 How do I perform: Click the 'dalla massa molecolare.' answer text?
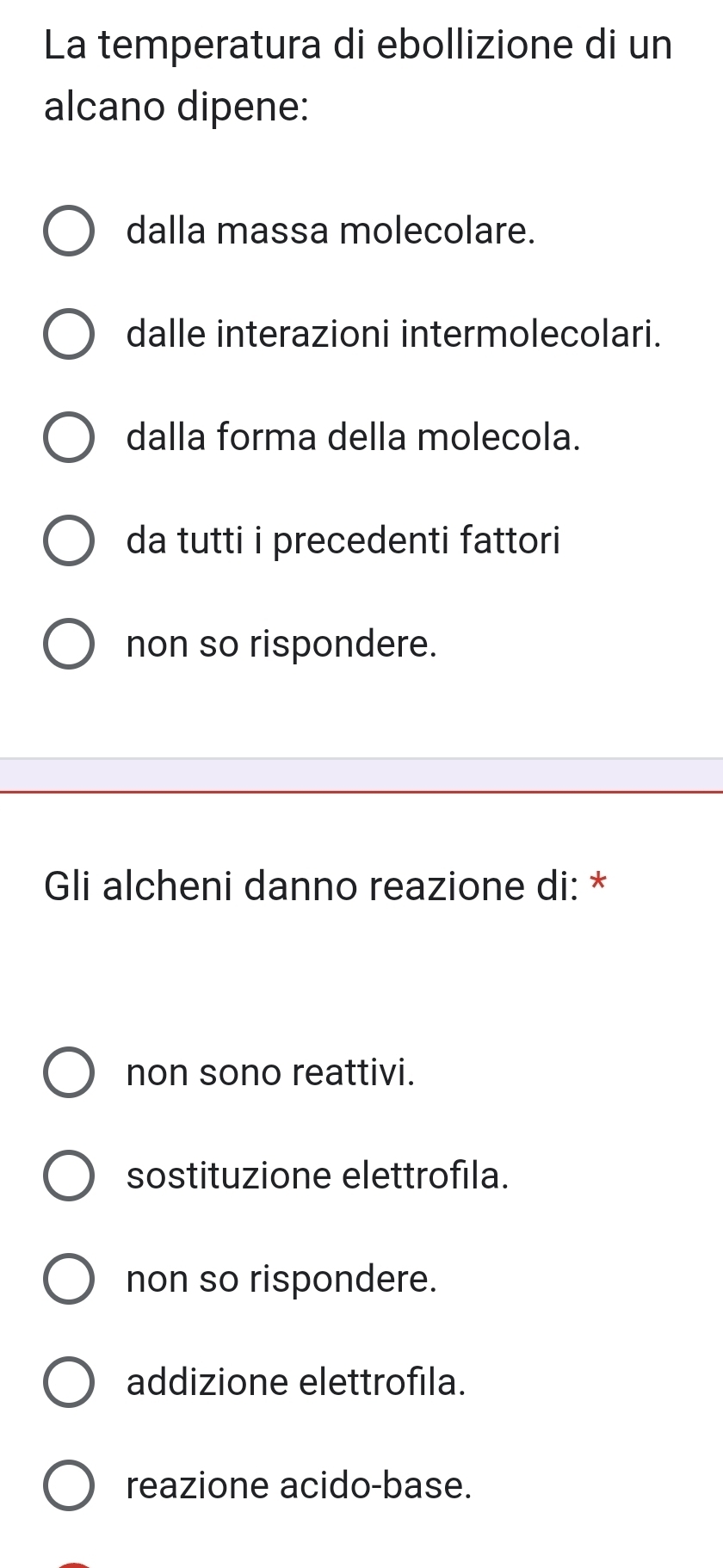(x=331, y=231)
